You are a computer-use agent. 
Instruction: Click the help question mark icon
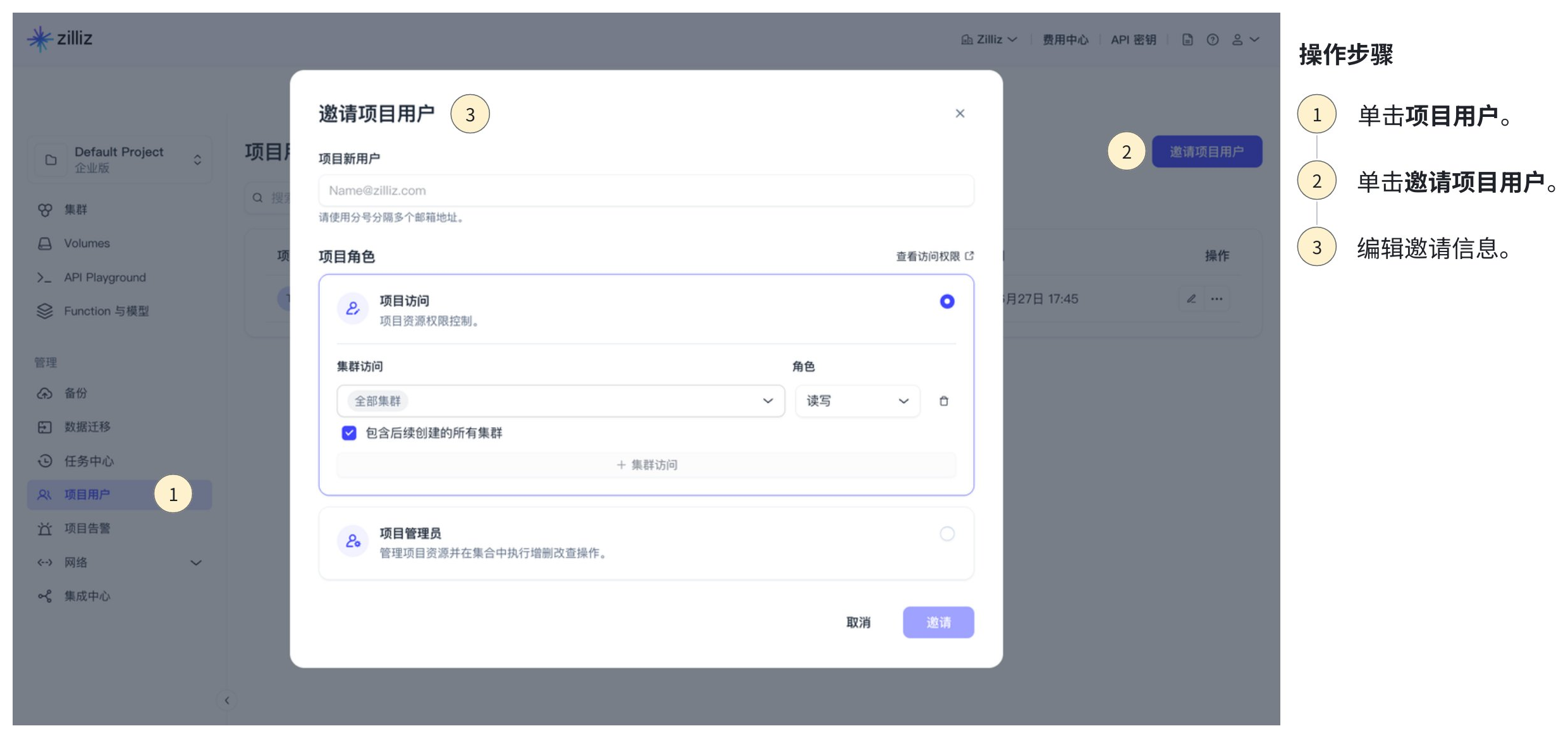coord(1212,40)
